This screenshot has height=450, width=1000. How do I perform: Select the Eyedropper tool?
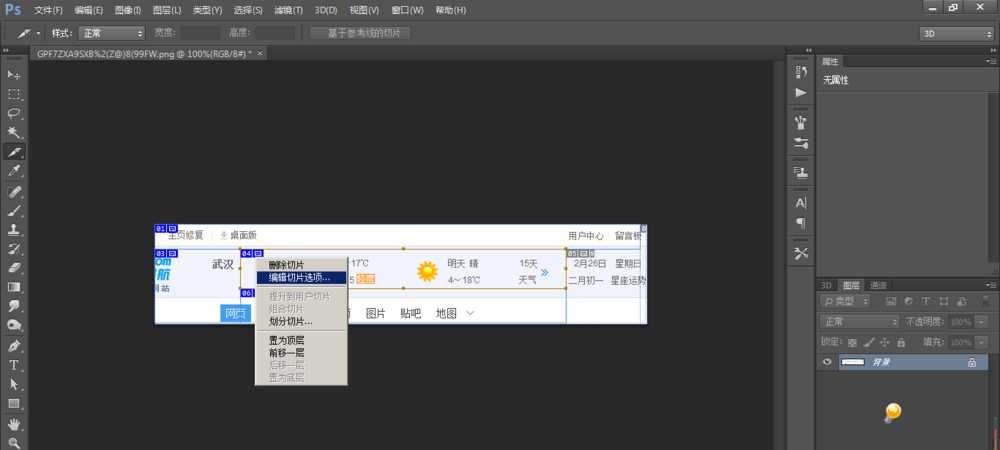(14, 171)
